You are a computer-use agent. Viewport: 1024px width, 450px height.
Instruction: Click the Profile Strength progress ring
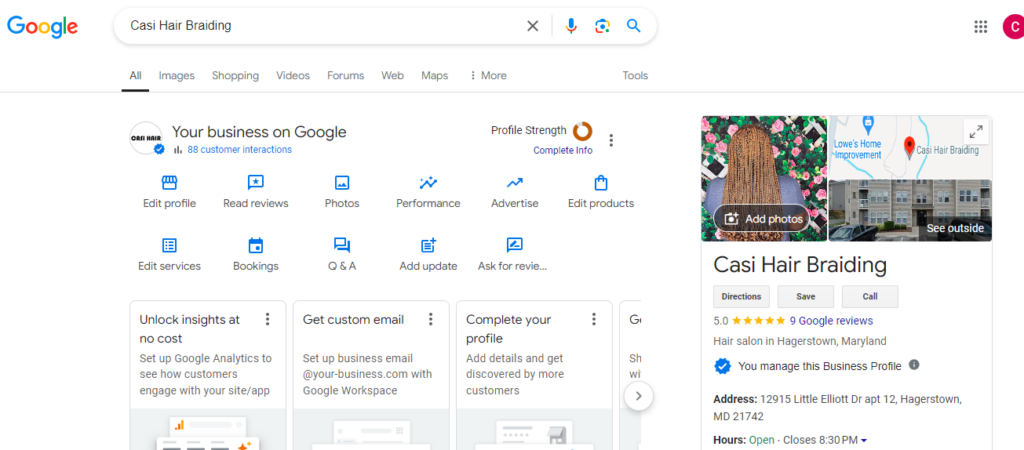[583, 131]
